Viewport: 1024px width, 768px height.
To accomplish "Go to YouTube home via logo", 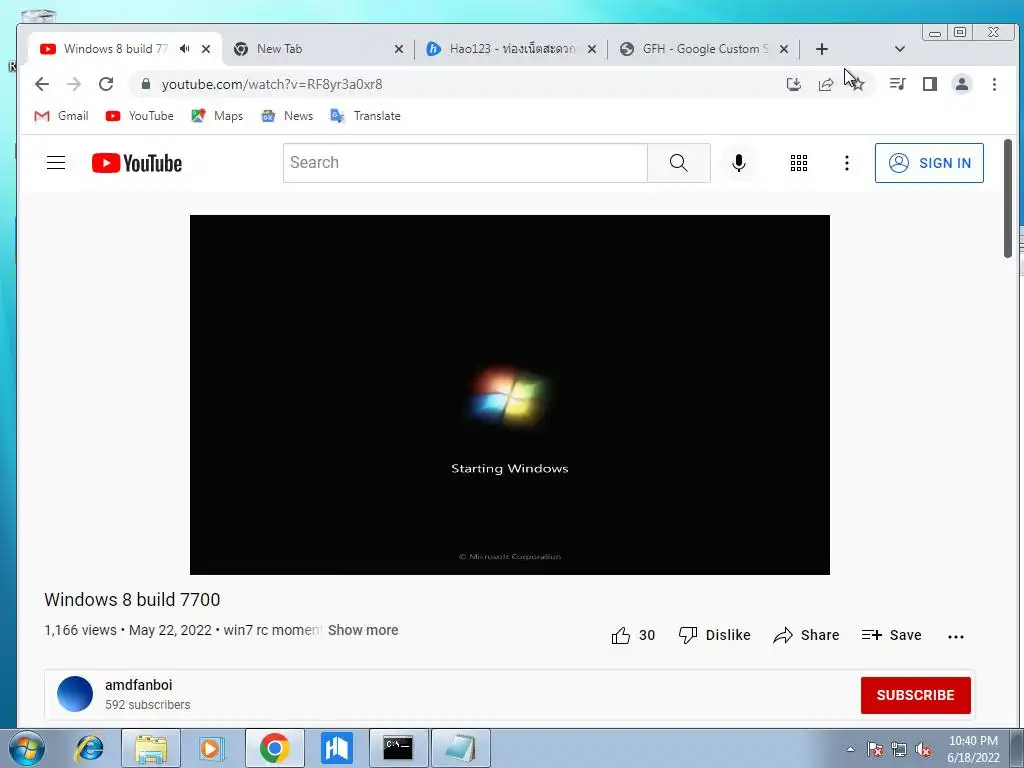I will (x=137, y=163).
